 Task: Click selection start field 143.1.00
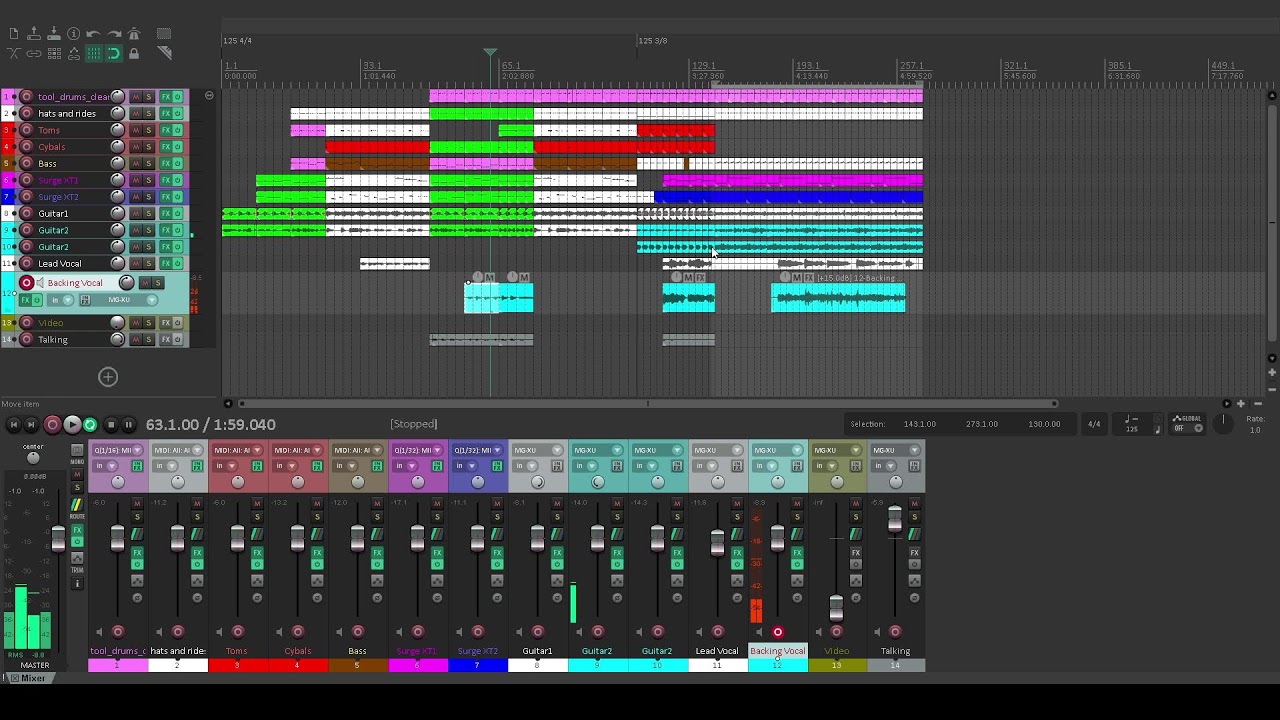point(920,424)
